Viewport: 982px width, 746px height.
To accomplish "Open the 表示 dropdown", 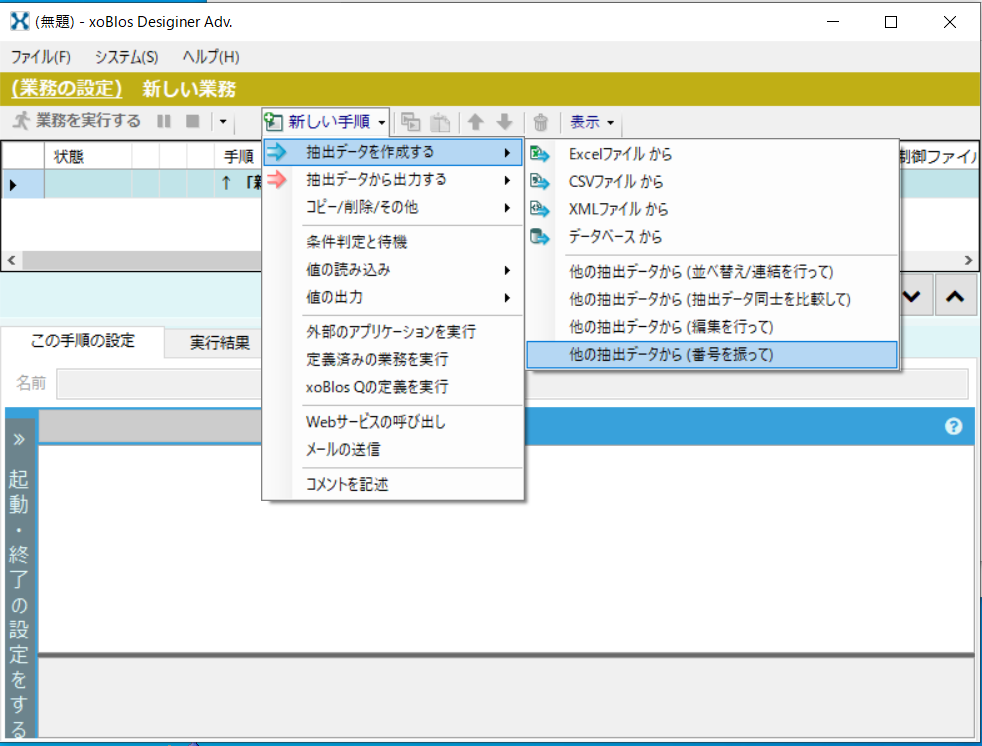I will tap(592, 122).
